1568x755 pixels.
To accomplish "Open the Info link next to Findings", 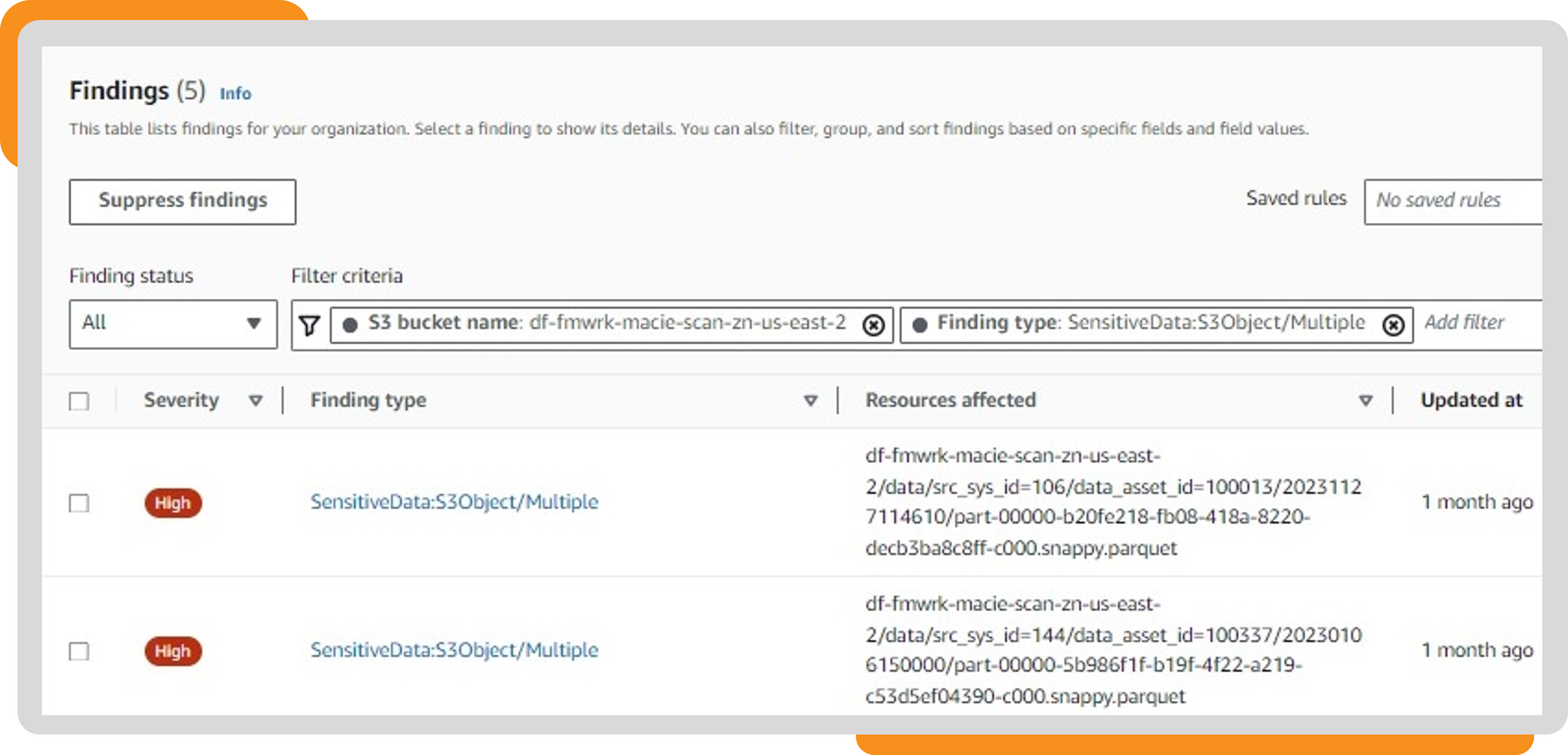I will [x=235, y=94].
